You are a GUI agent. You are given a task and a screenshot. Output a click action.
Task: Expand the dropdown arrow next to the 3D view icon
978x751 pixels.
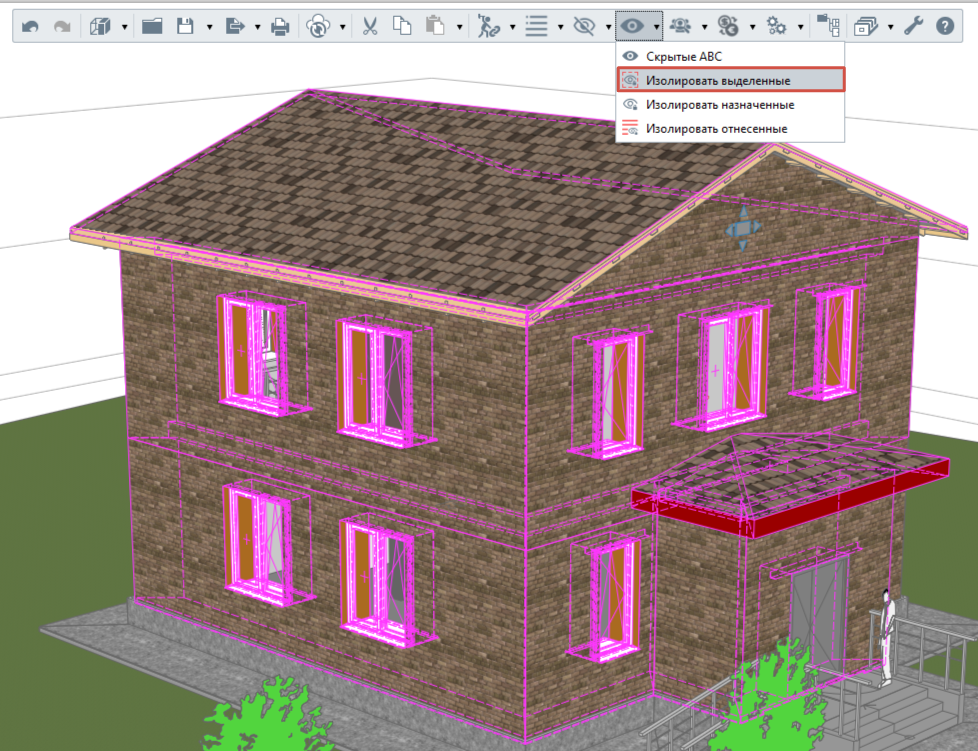125,27
